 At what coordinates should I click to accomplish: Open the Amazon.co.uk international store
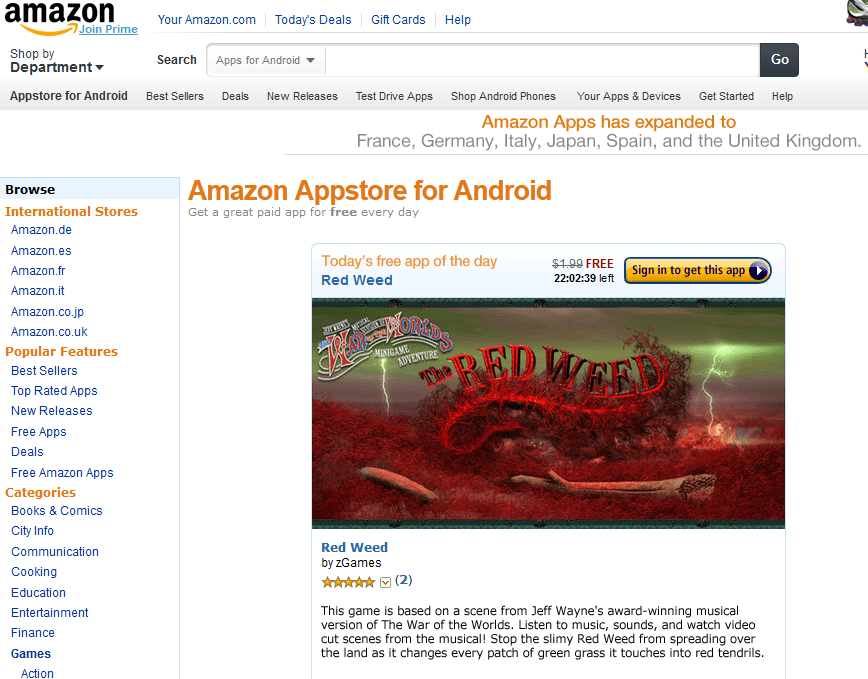49,332
